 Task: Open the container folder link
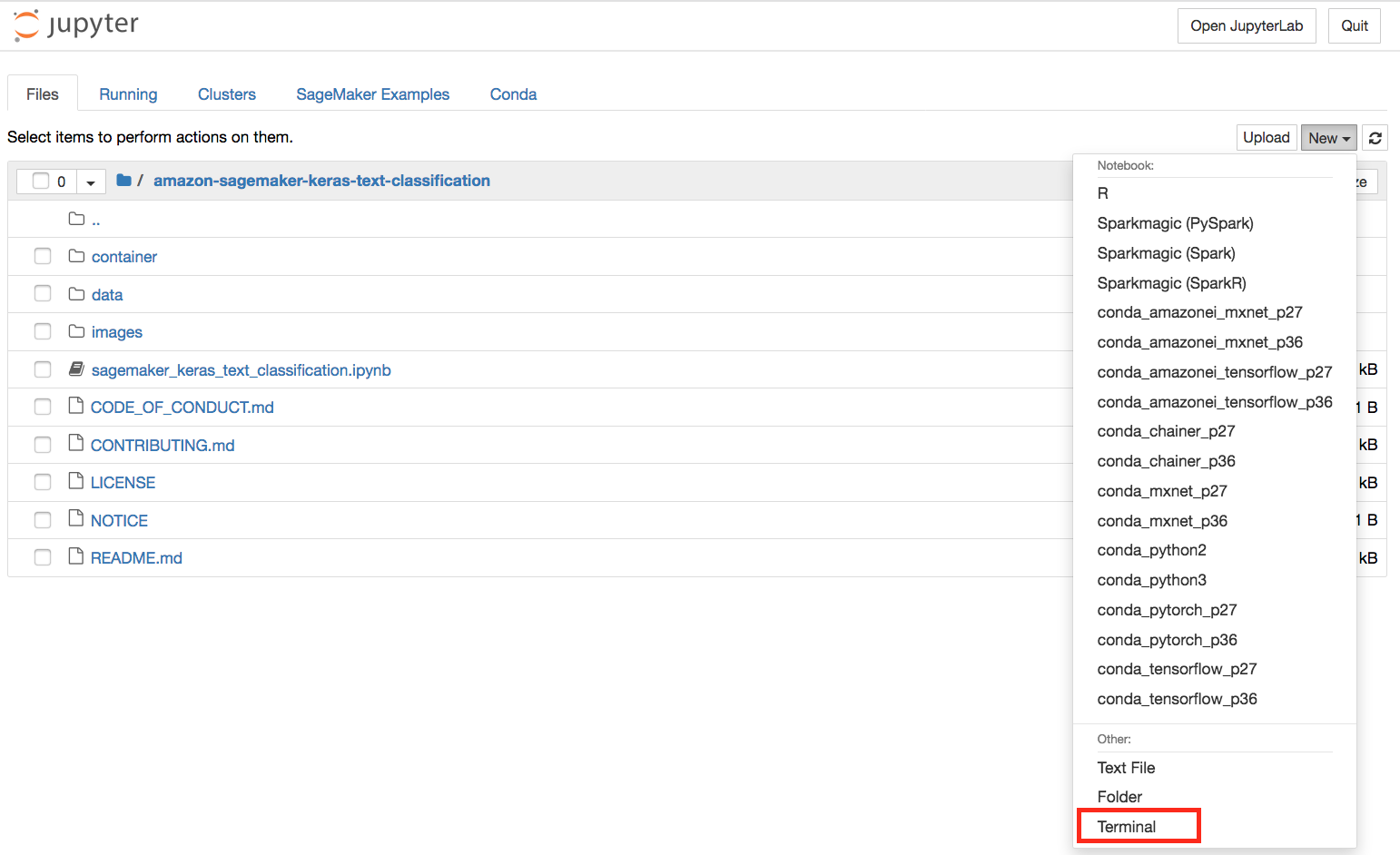(x=124, y=257)
